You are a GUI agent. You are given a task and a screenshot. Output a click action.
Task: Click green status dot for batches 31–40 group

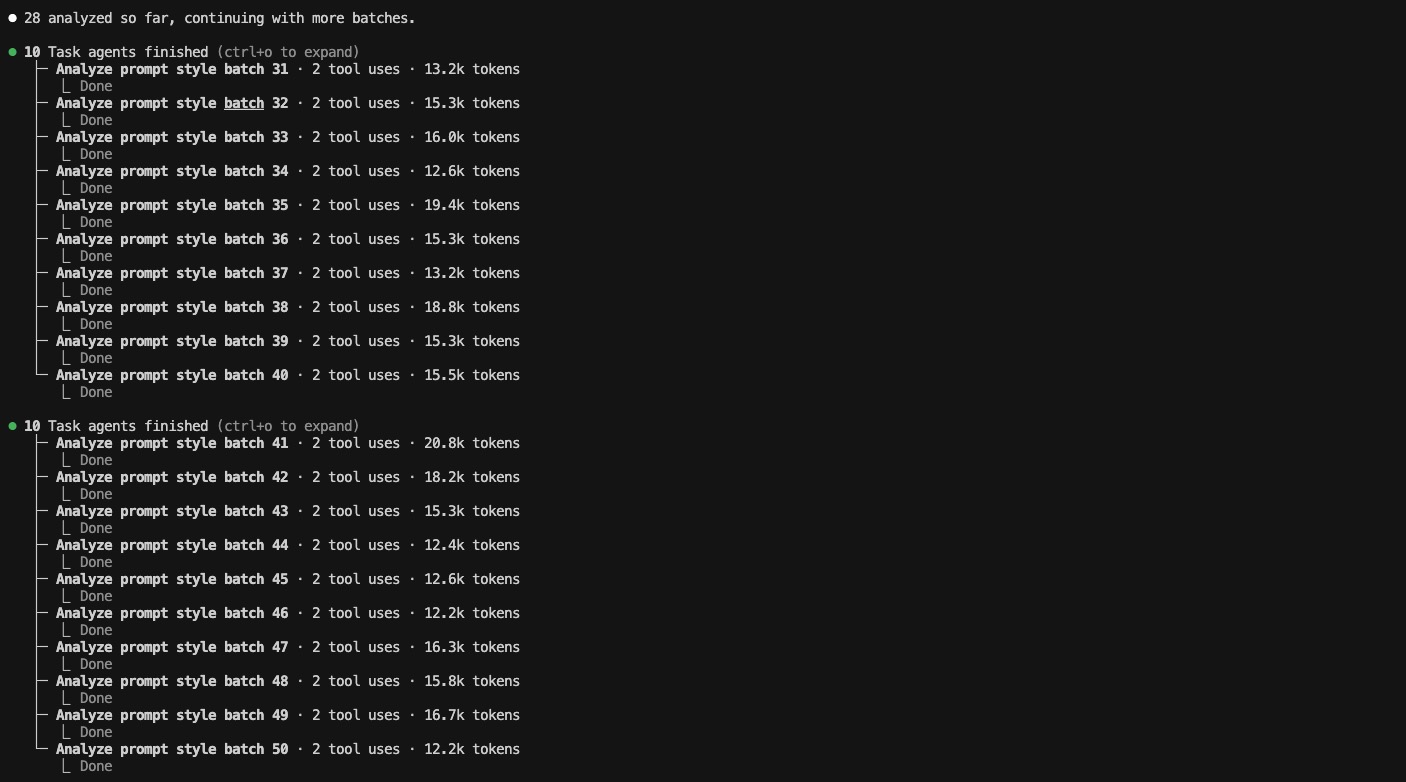(12, 52)
